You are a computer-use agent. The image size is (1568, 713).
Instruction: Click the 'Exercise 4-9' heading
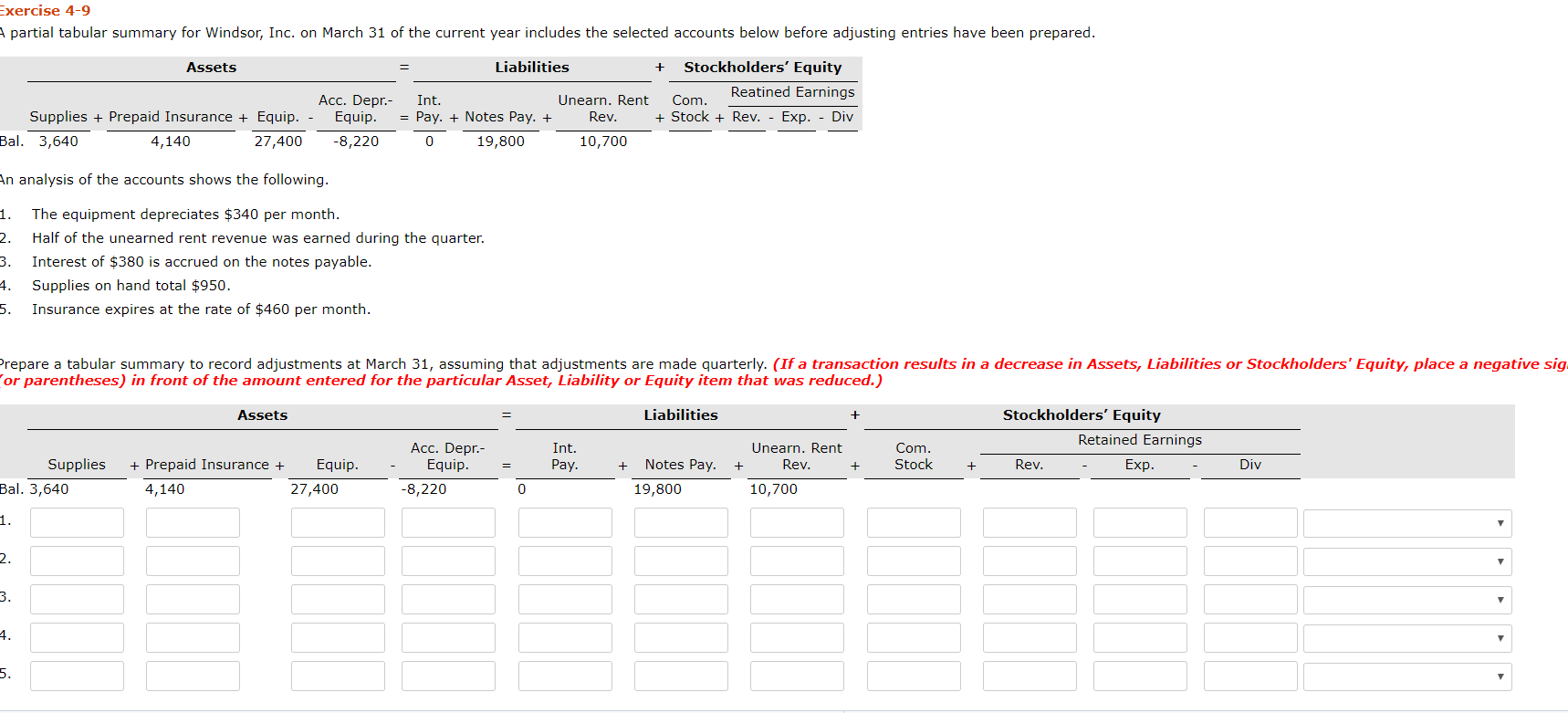coord(45,11)
